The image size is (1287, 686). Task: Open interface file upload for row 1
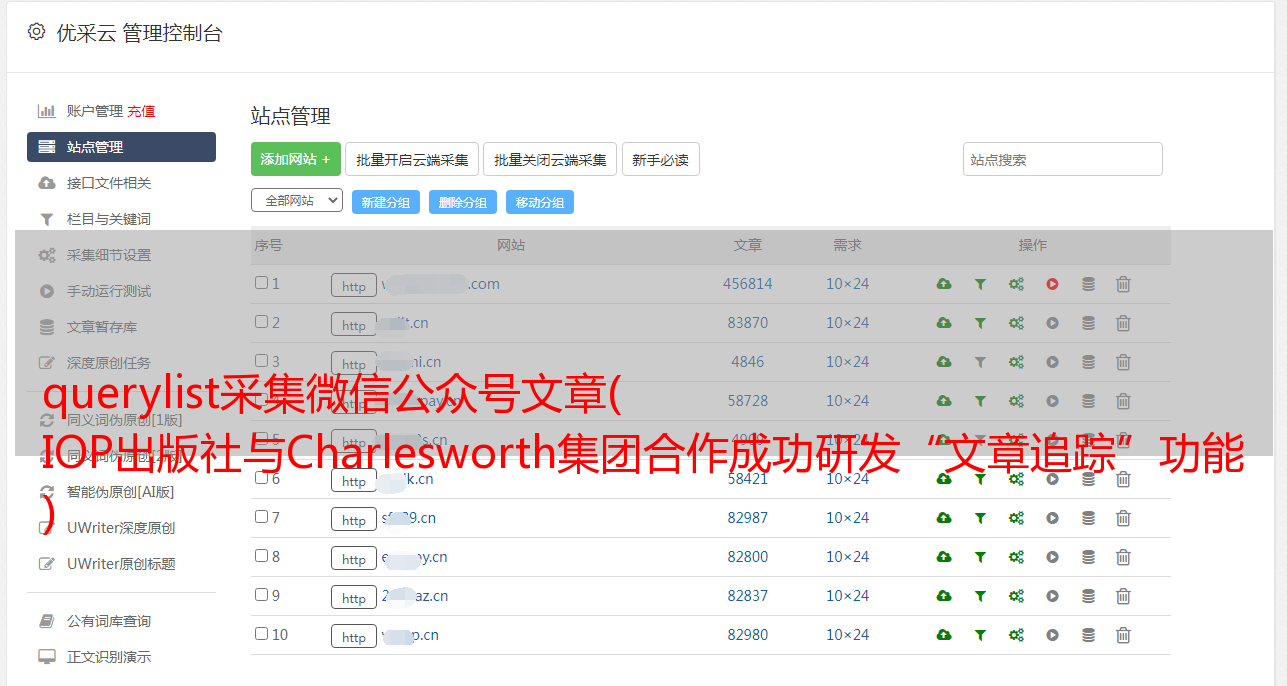(x=944, y=284)
